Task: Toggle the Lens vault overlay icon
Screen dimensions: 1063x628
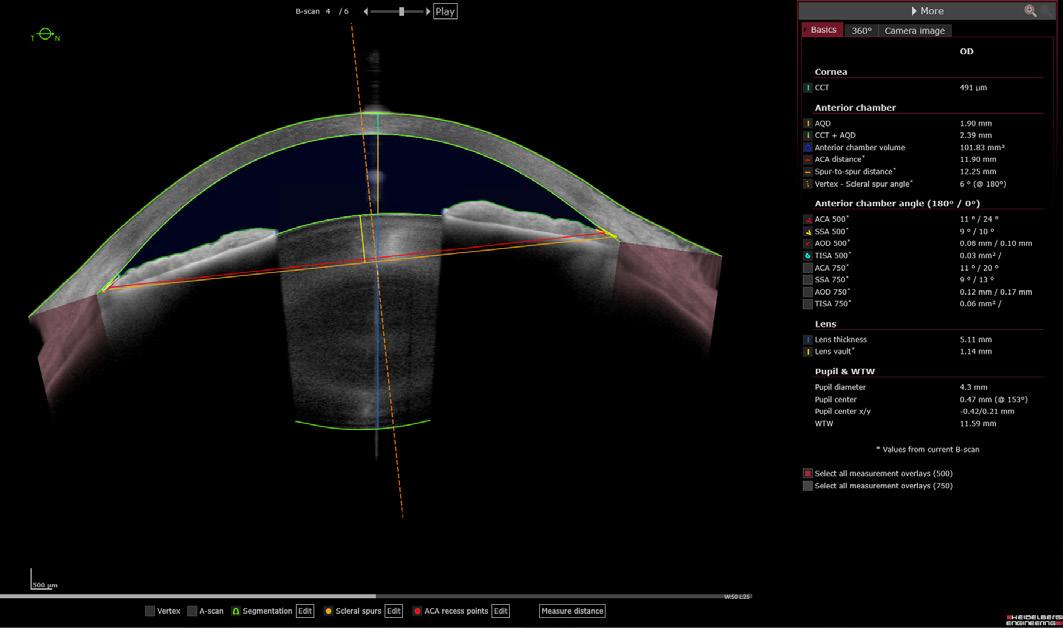Action: tap(807, 352)
